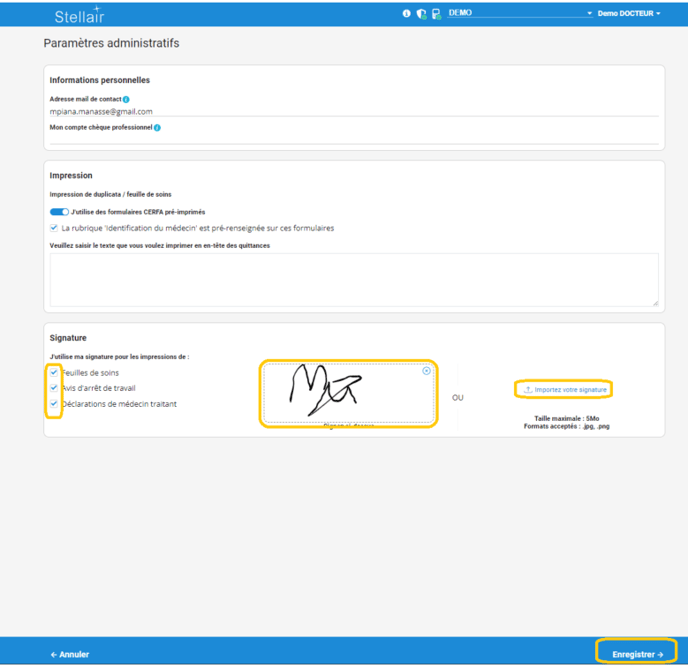688x668 pixels.
Task: Expand the Demo DOCTEUR user menu
Action: click(629, 14)
